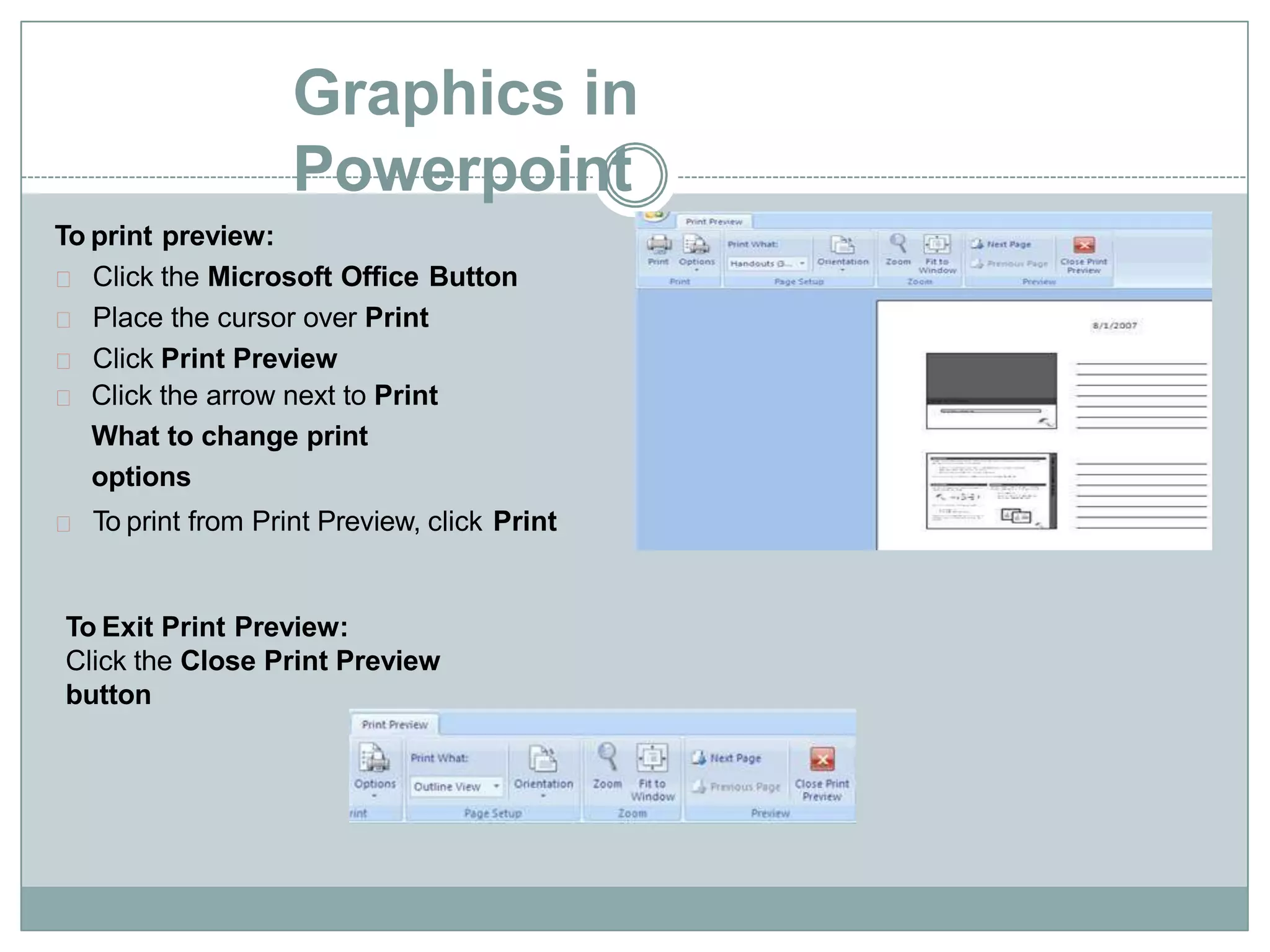The width and height of the screenshot is (1270, 952).
Task: Select Zoom magnifier in the upper ribbon
Action: click(x=898, y=250)
